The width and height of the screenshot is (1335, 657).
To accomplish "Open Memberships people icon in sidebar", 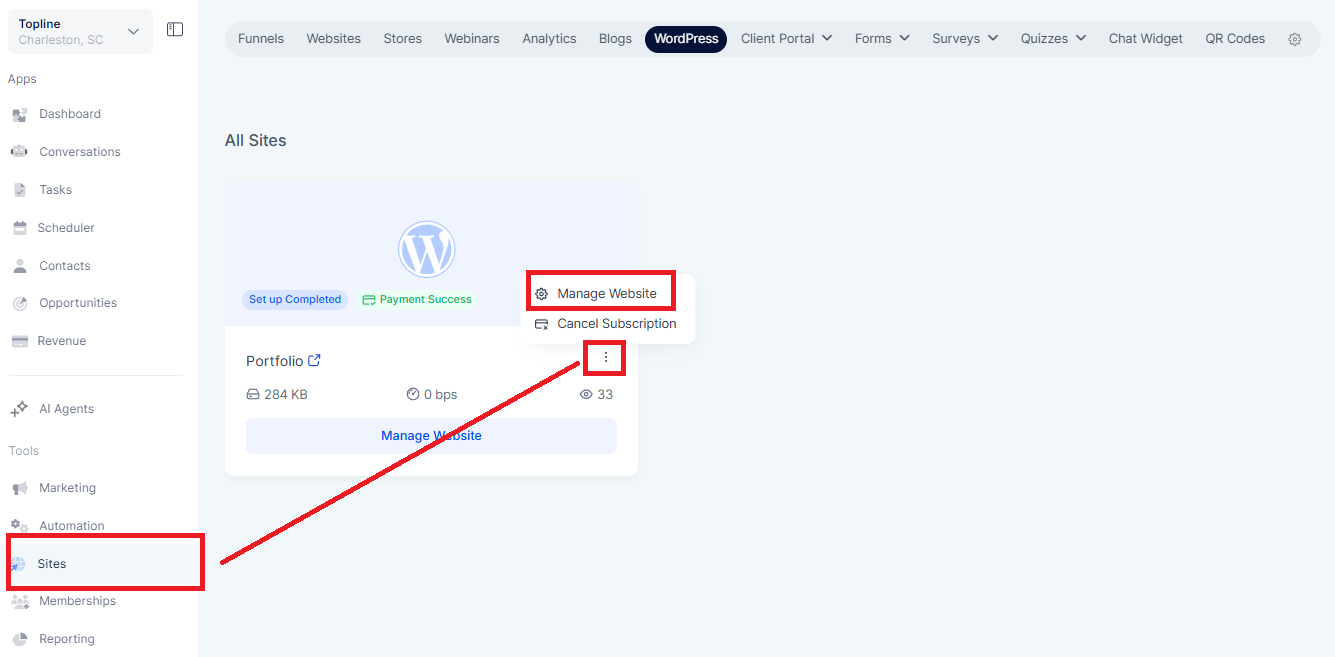I will tap(20, 601).
